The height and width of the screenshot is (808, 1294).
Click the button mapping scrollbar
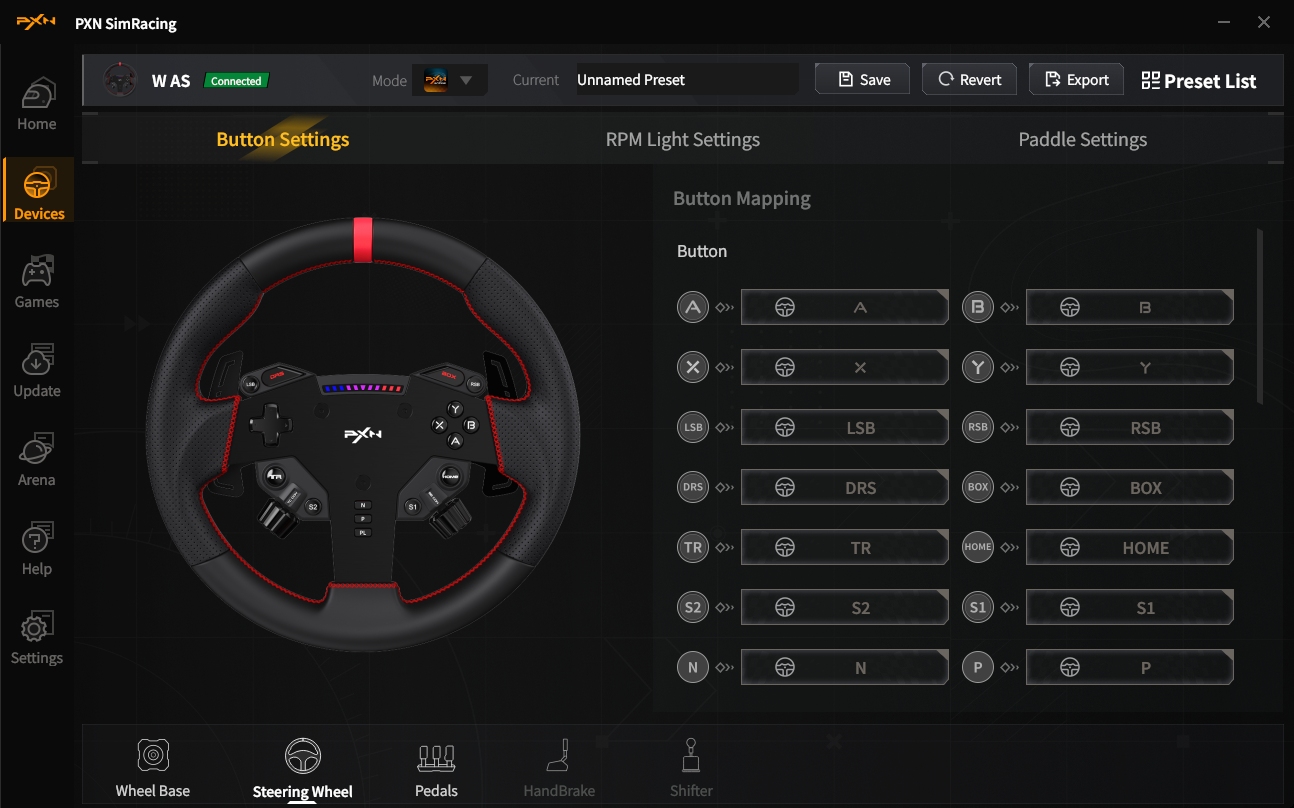1259,316
